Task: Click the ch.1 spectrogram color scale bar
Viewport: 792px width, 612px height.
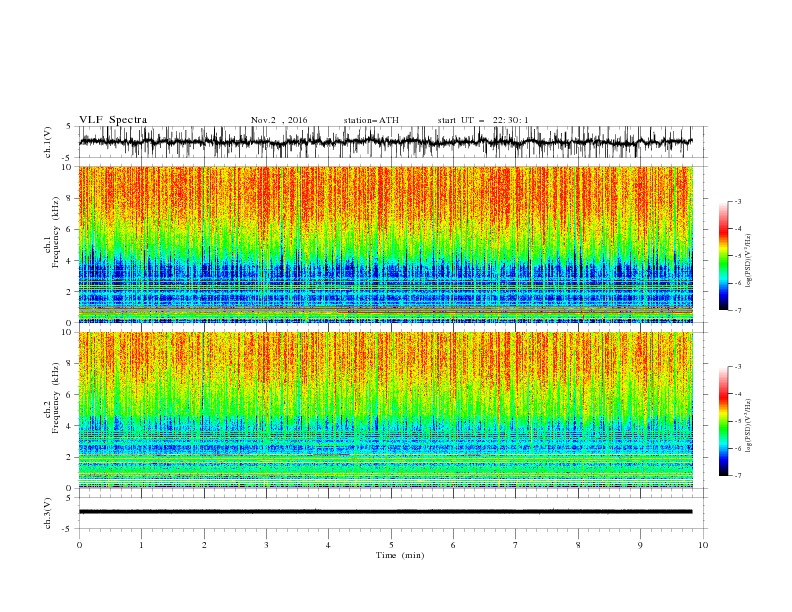Action: click(x=723, y=256)
